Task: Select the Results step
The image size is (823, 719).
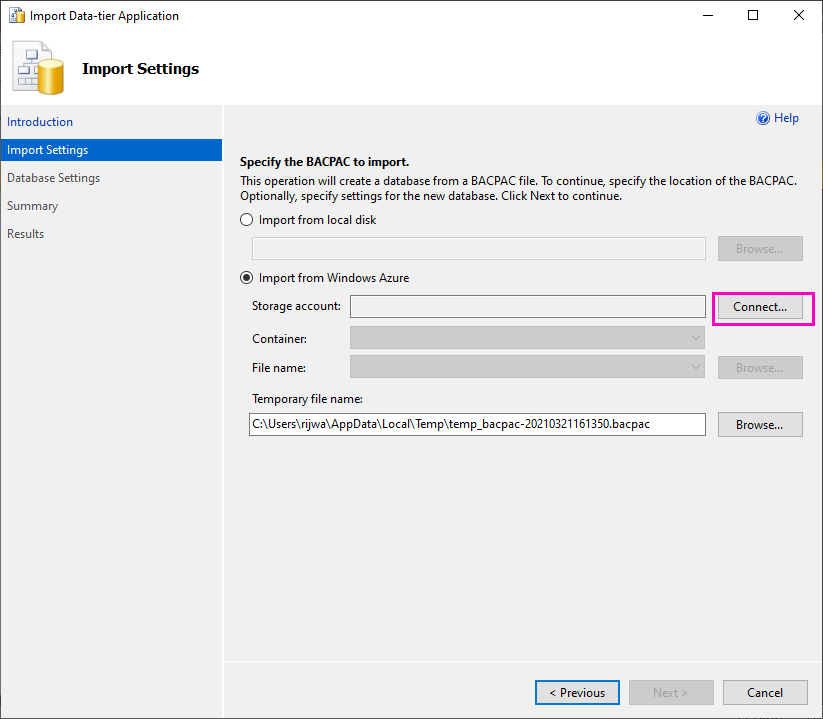Action: click(25, 233)
